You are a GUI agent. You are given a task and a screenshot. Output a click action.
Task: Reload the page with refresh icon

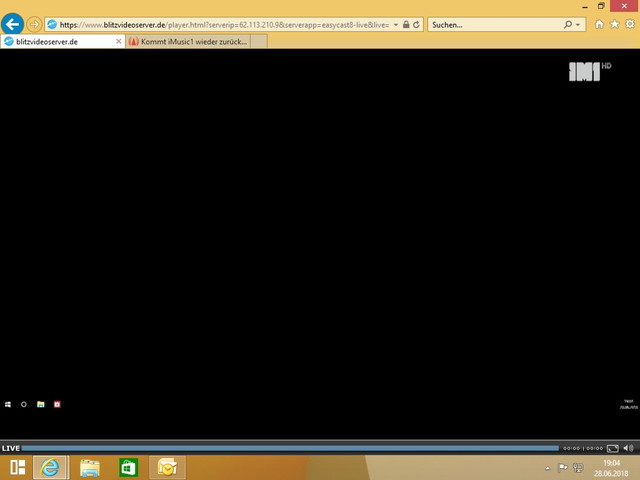coord(416,24)
